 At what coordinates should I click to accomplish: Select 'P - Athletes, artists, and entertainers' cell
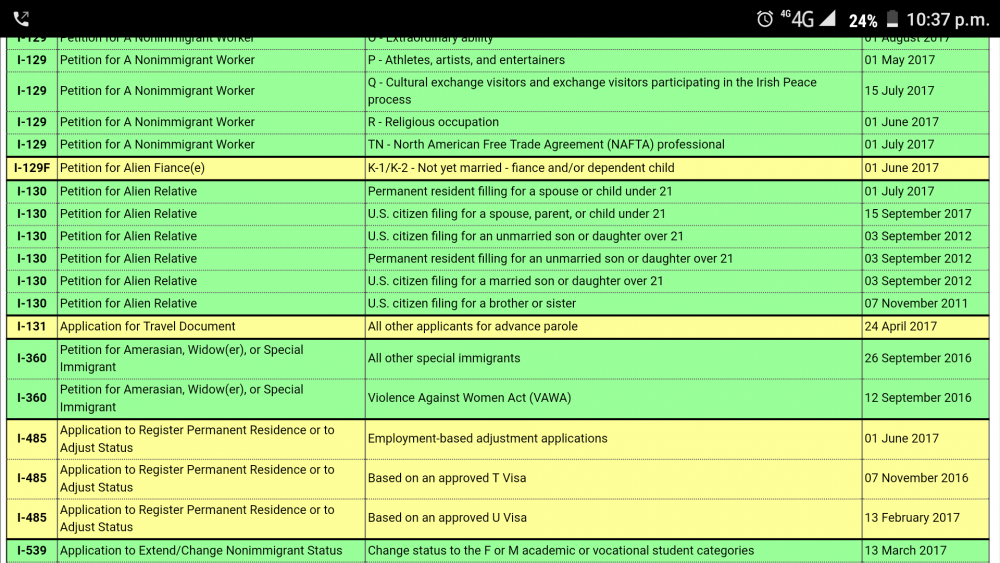click(614, 60)
